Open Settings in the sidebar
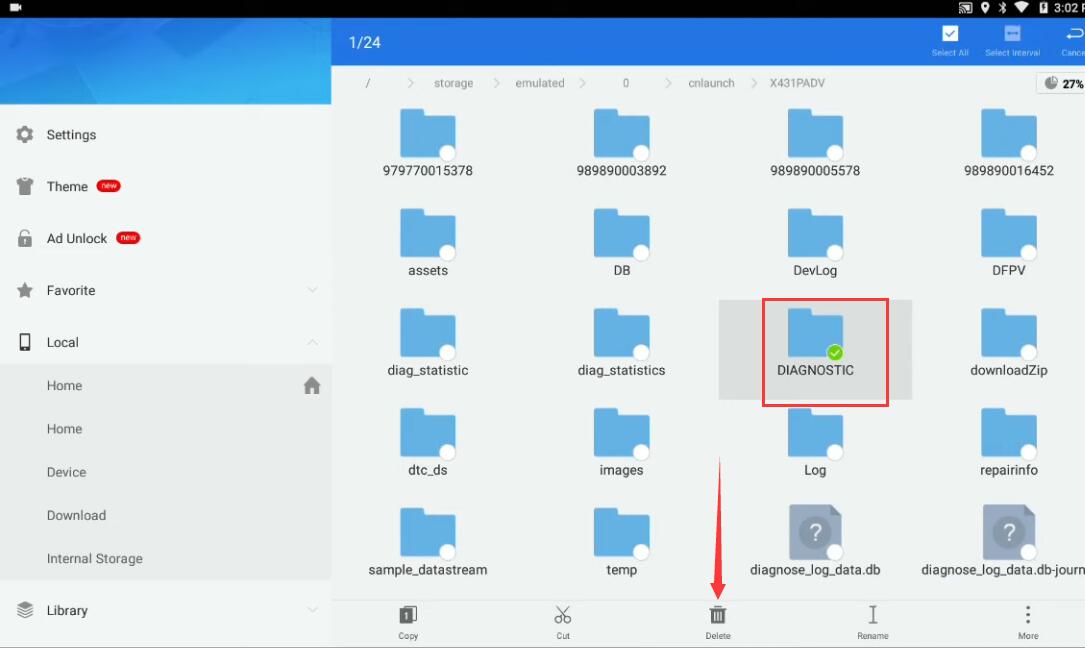This screenshot has height=648, width=1085. pyautogui.click(x=71, y=135)
